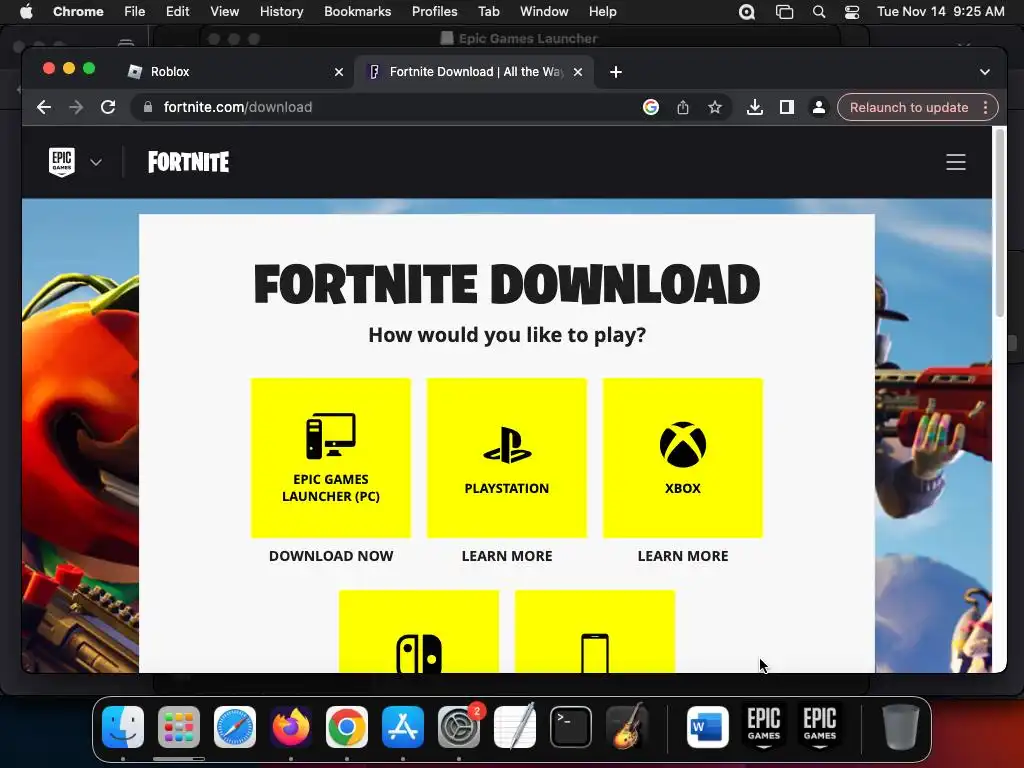
Task: Switch to the Roblox tab
Action: coord(235,72)
